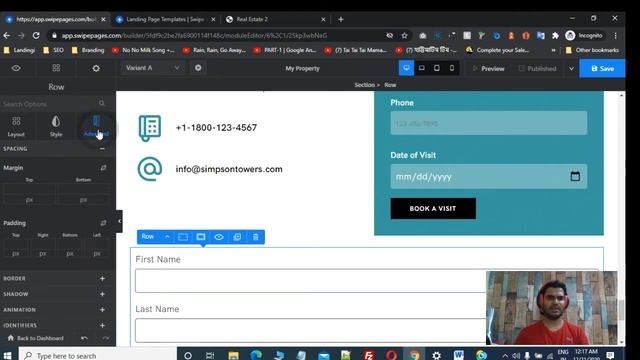Toggle linked Margin values icon
Screen dimensions: 640x360
[x=103, y=168]
